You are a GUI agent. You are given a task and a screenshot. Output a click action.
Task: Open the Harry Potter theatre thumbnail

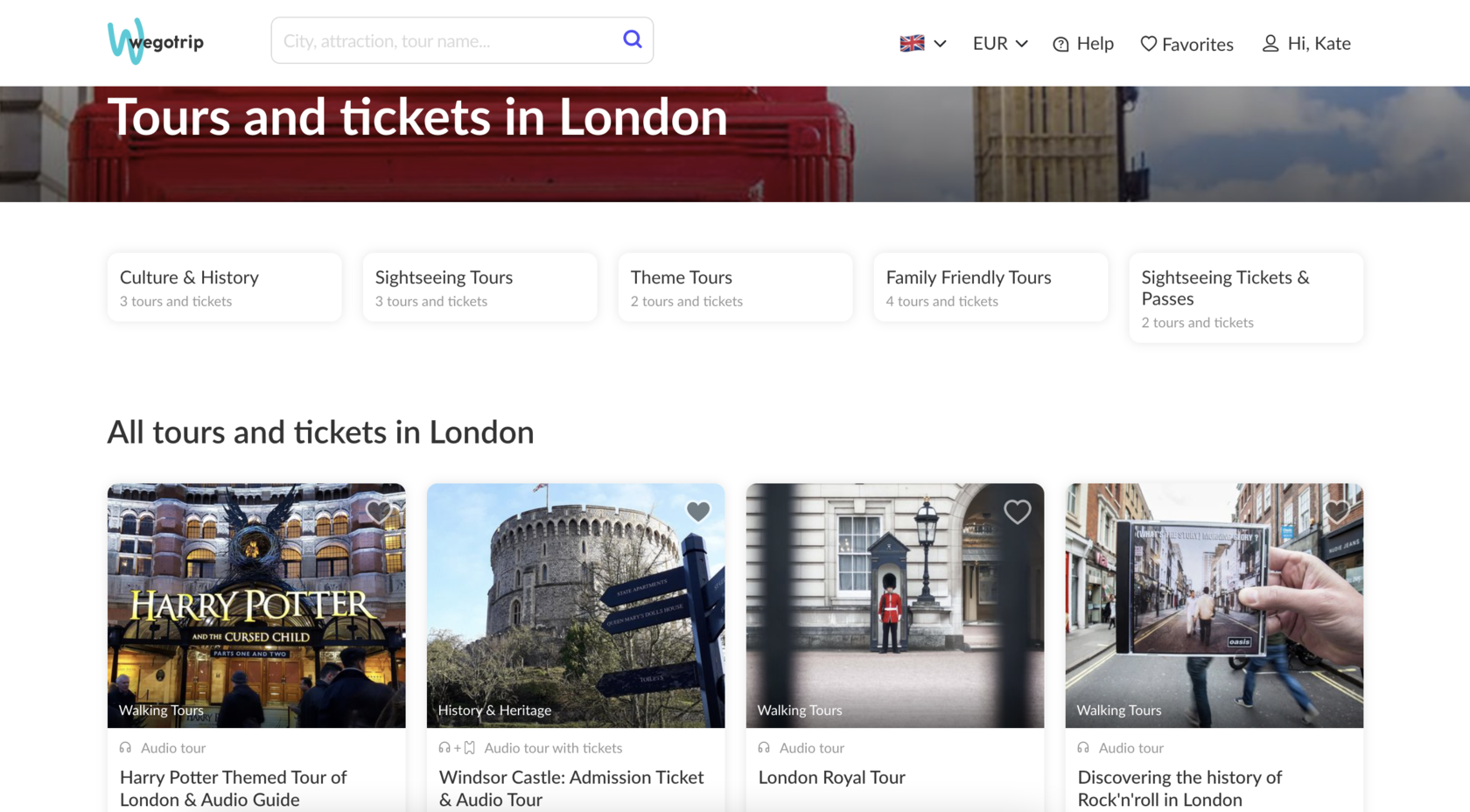click(256, 605)
